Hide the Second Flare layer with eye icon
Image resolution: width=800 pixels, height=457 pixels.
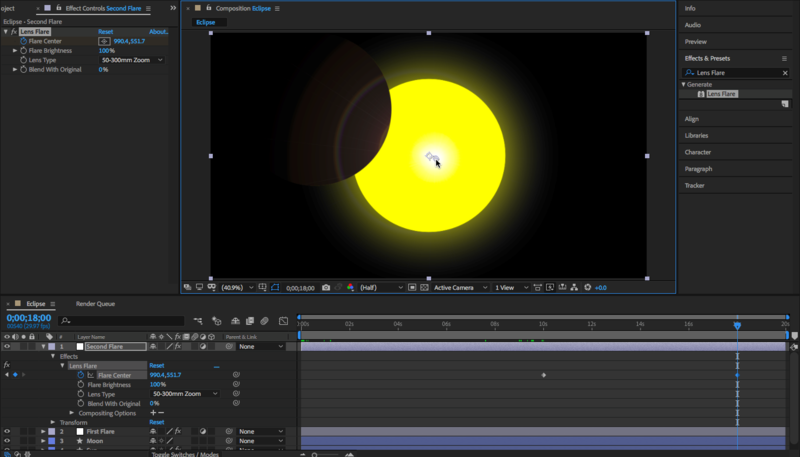pyautogui.click(x=6, y=346)
